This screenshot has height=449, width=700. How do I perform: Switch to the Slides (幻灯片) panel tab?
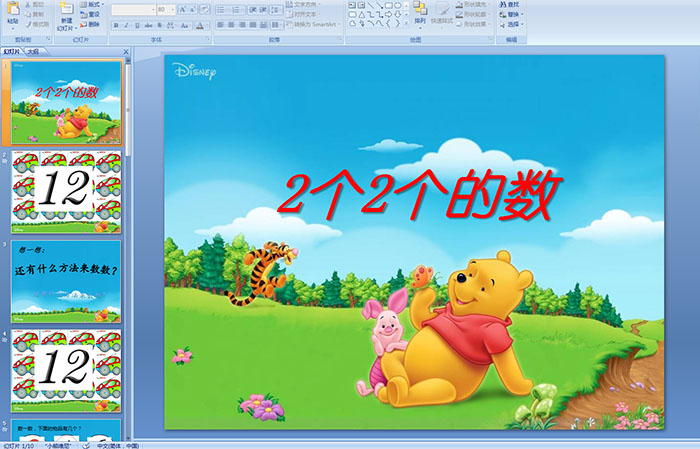pos(11,50)
